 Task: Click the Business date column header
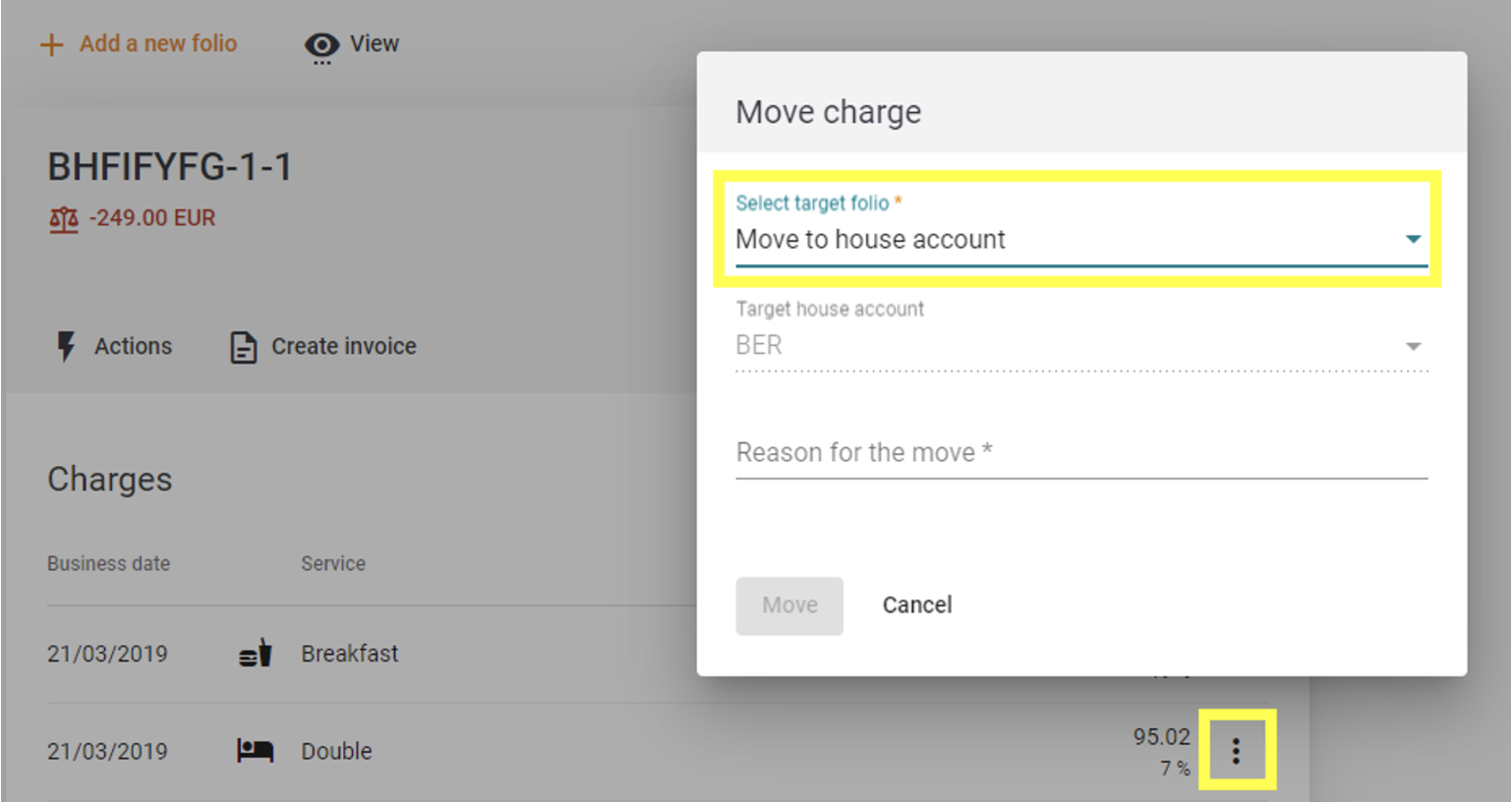[108, 563]
